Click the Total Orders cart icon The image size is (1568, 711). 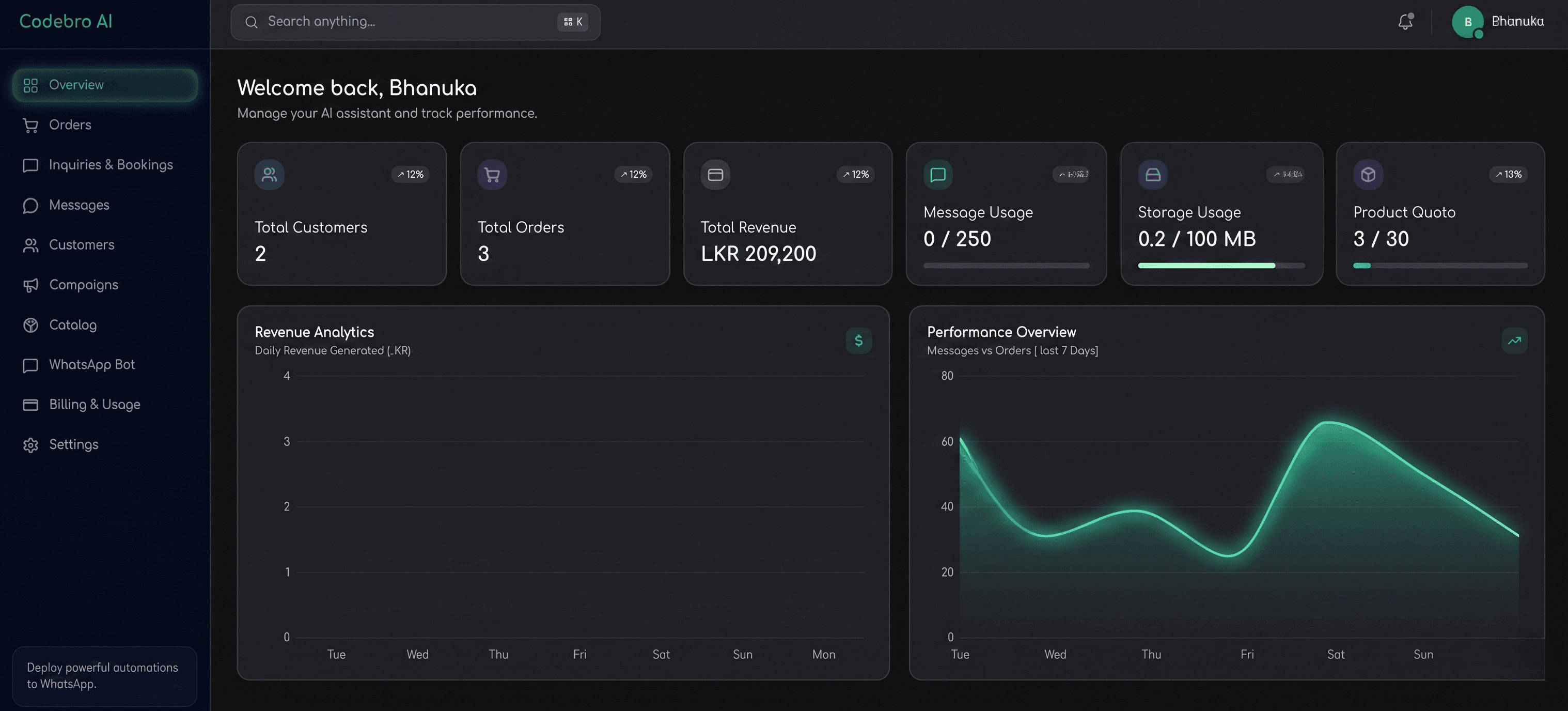click(492, 175)
